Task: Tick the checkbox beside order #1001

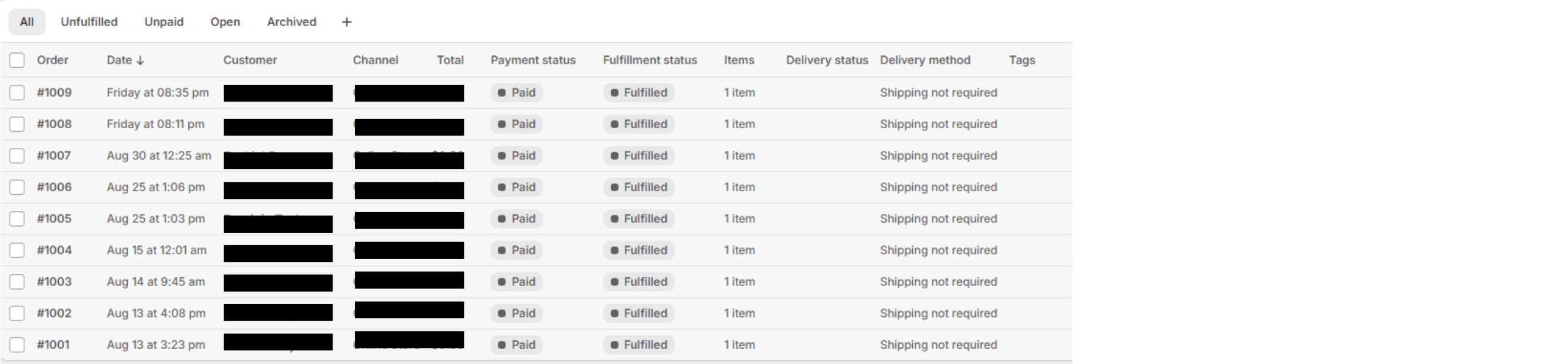Action: (x=17, y=344)
